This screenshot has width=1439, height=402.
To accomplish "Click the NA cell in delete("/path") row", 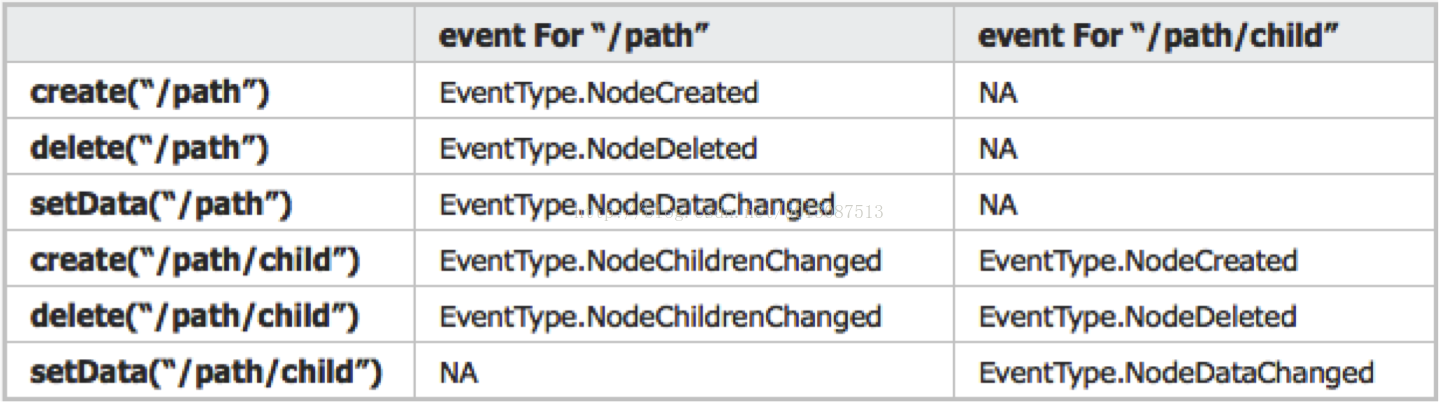I will (998, 150).
